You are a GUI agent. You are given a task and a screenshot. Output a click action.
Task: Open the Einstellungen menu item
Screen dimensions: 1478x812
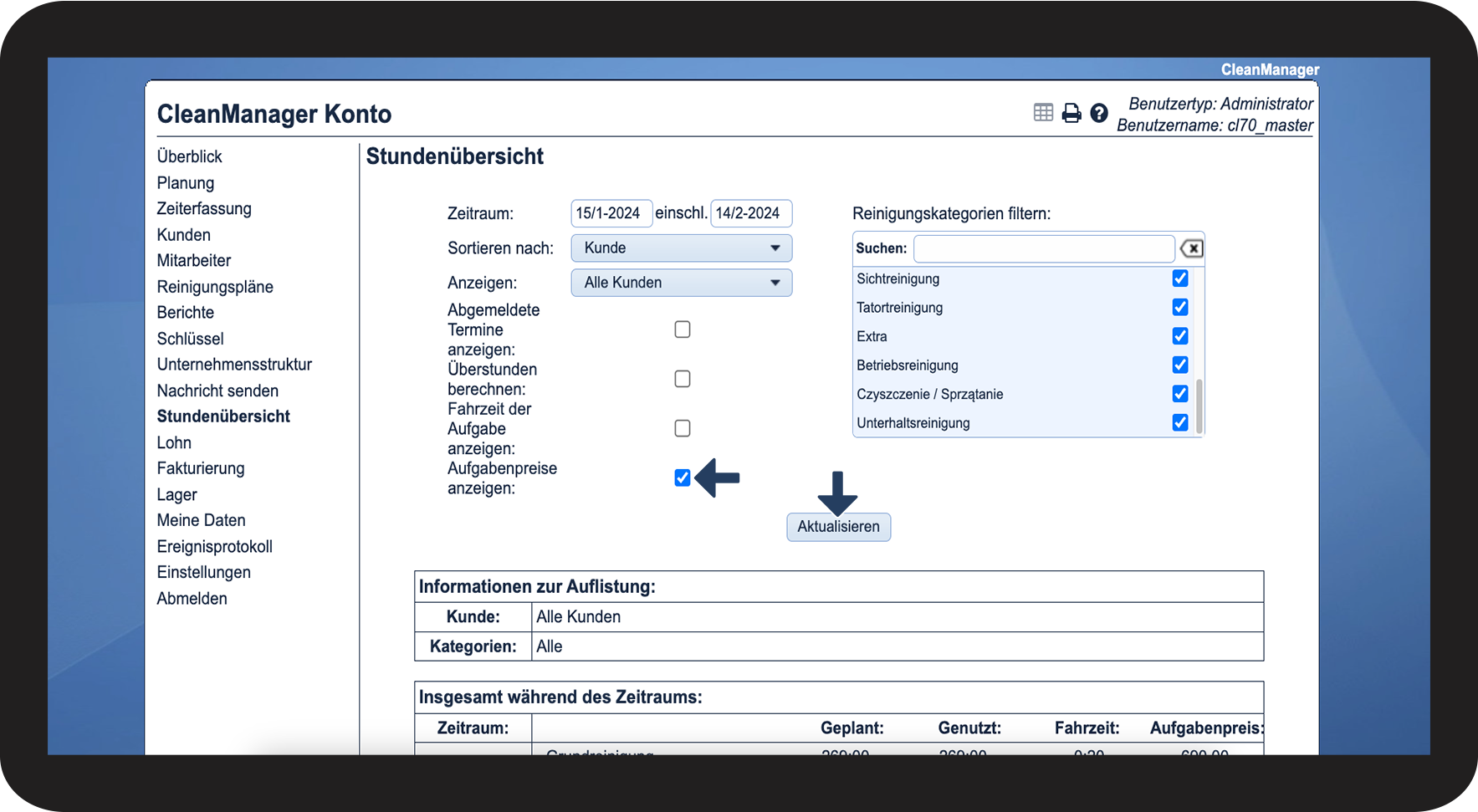(x=204, y=573)
